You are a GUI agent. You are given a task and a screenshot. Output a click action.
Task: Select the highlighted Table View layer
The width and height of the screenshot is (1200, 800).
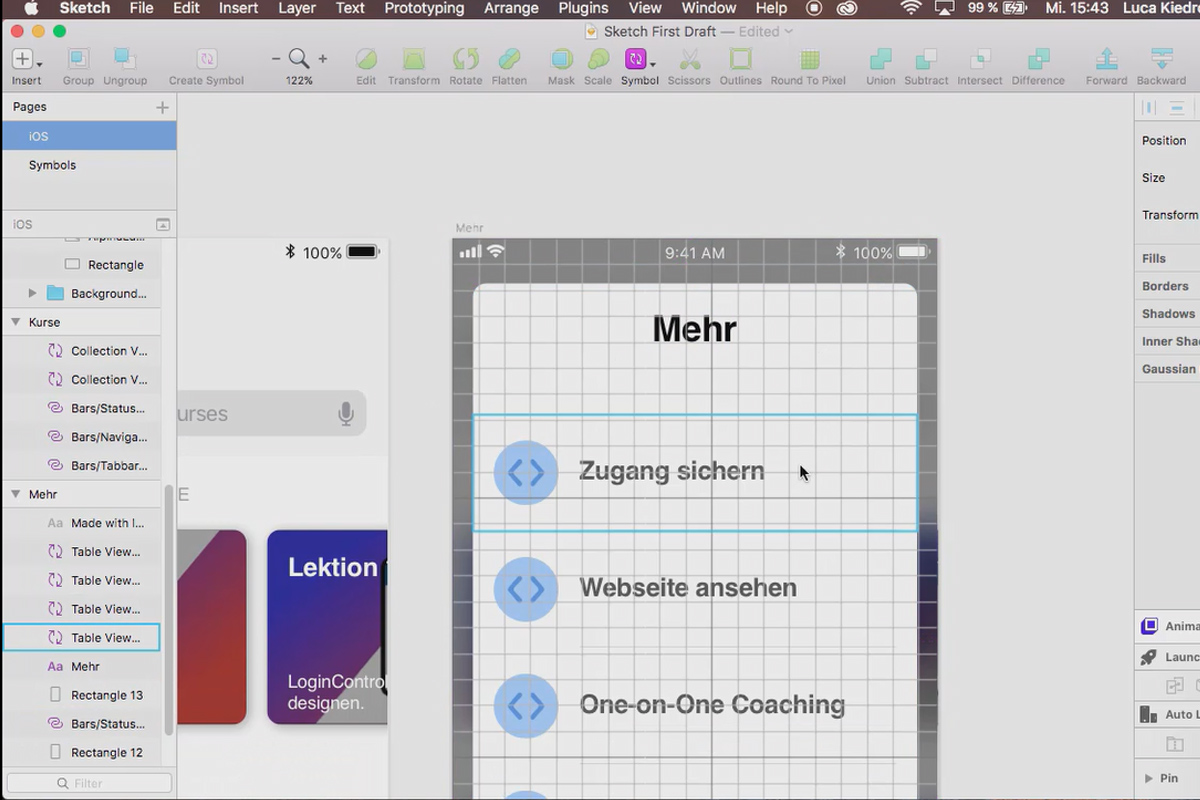[x=81, y=638]
